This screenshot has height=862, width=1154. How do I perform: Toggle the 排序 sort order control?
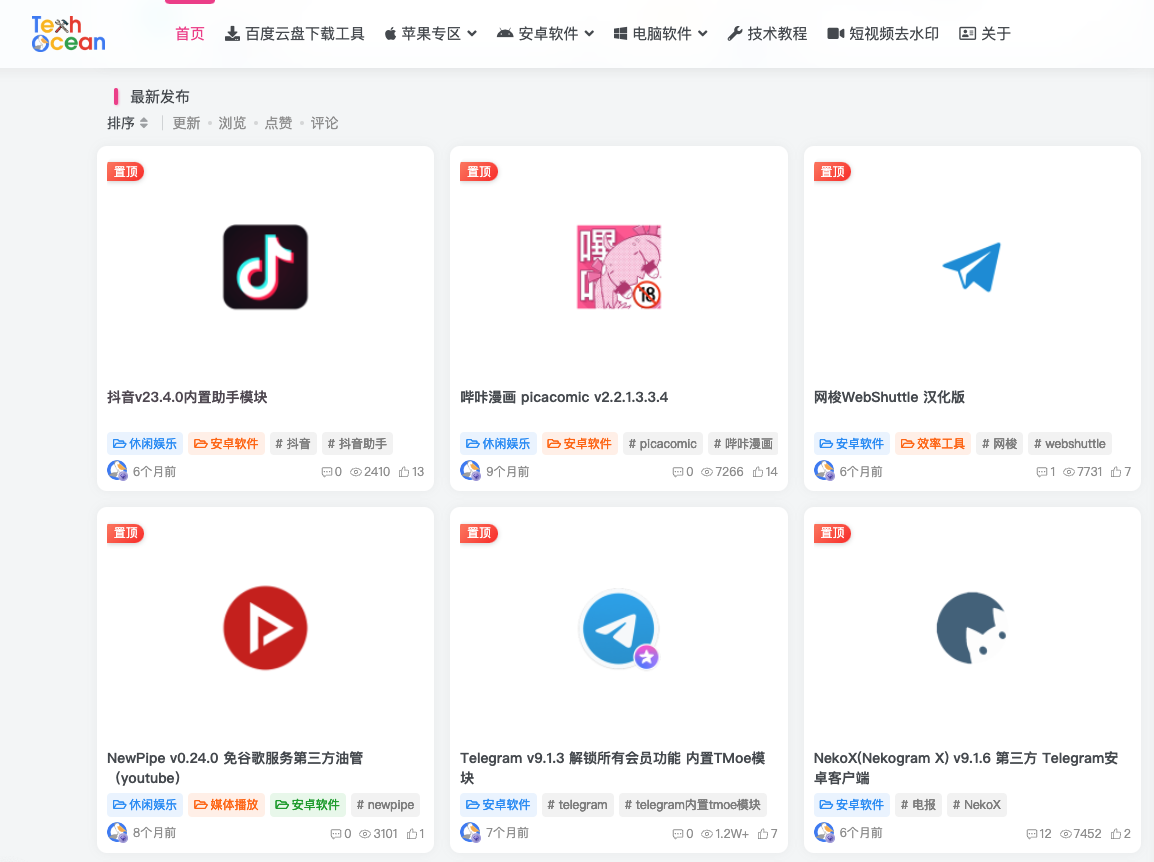(x=128, y=123)
